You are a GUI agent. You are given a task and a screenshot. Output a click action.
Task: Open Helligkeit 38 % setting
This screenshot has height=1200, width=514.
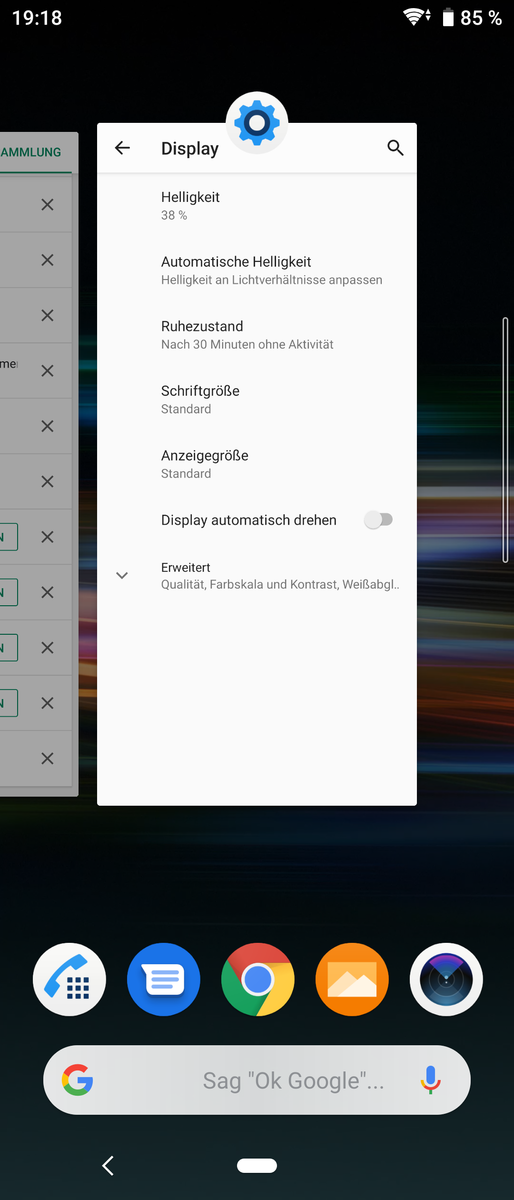(257, 205)
